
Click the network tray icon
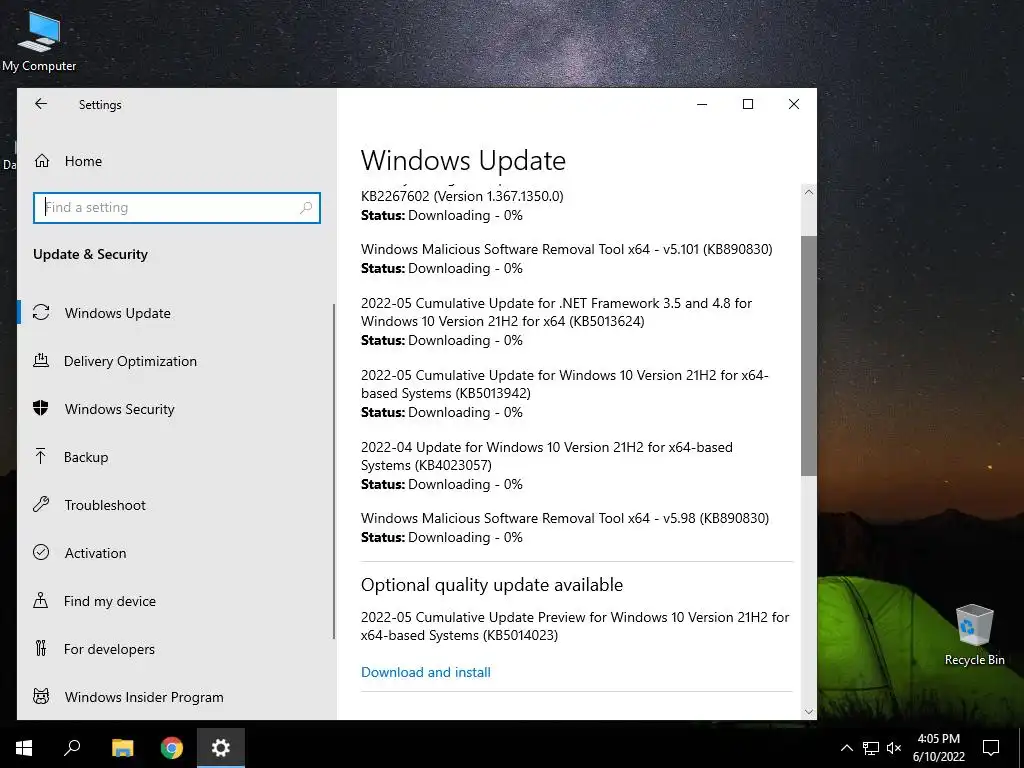(871, 748)
